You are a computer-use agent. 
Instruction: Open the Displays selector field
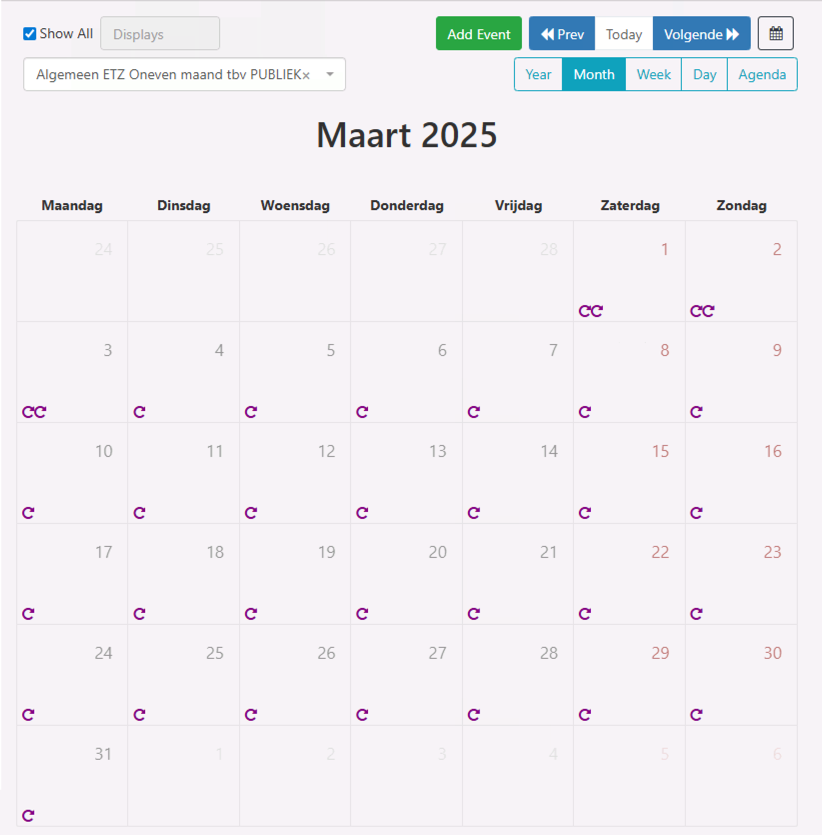coord(160,34)
